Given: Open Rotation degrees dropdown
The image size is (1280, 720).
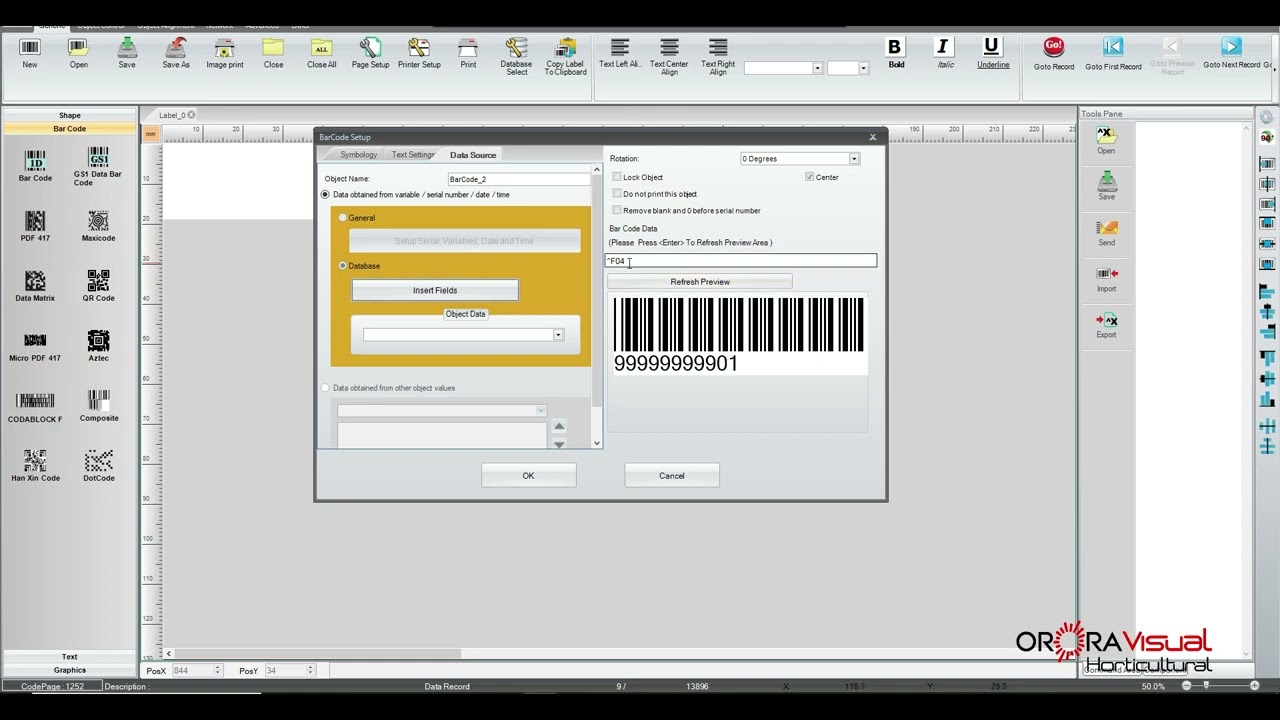Looking at the screenshot, I should tap(854, 159).
